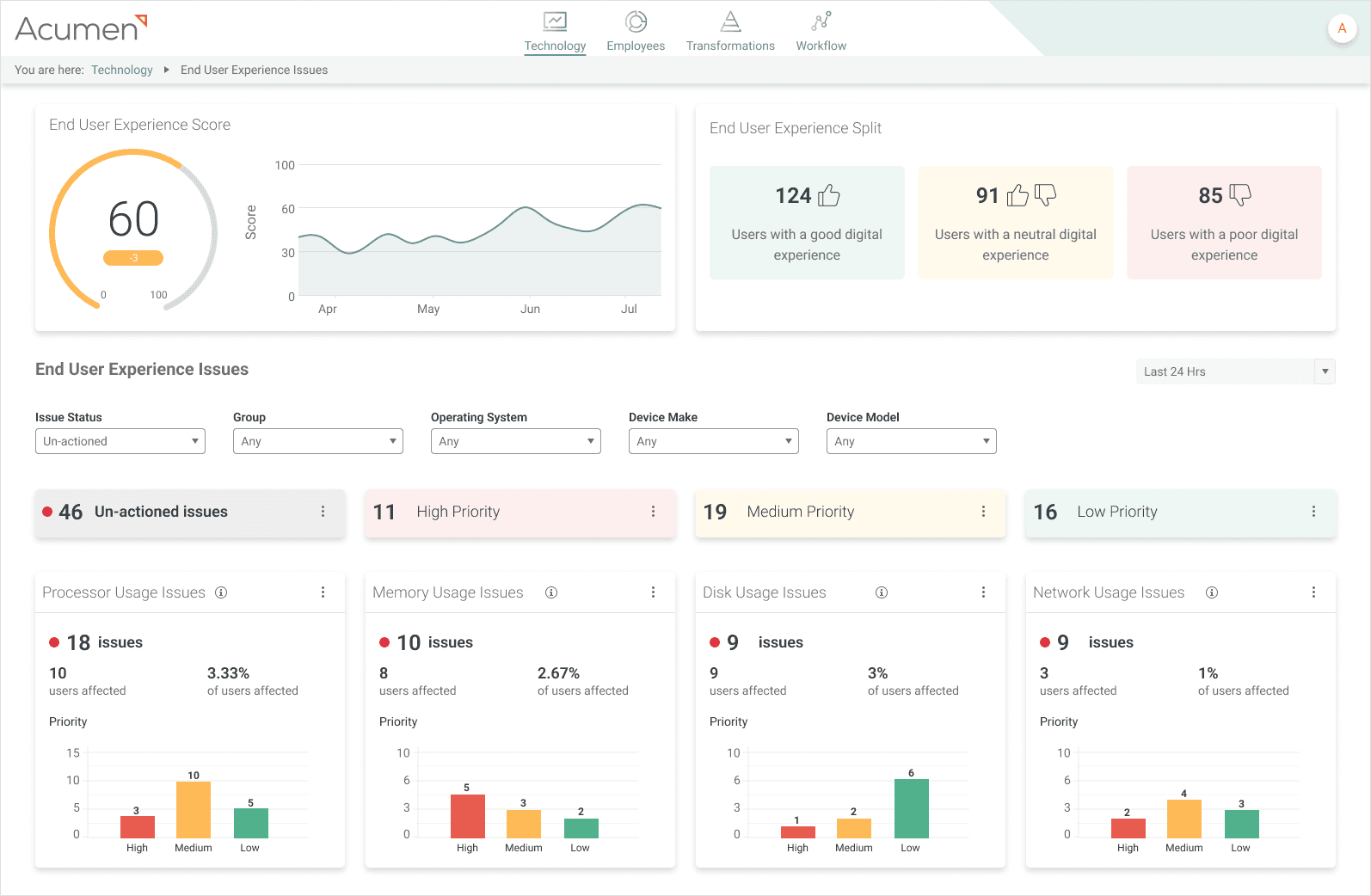Click the users with poor digital experience tile
The width and height of the screenshot is (1371, 896).
[1224, 223]
